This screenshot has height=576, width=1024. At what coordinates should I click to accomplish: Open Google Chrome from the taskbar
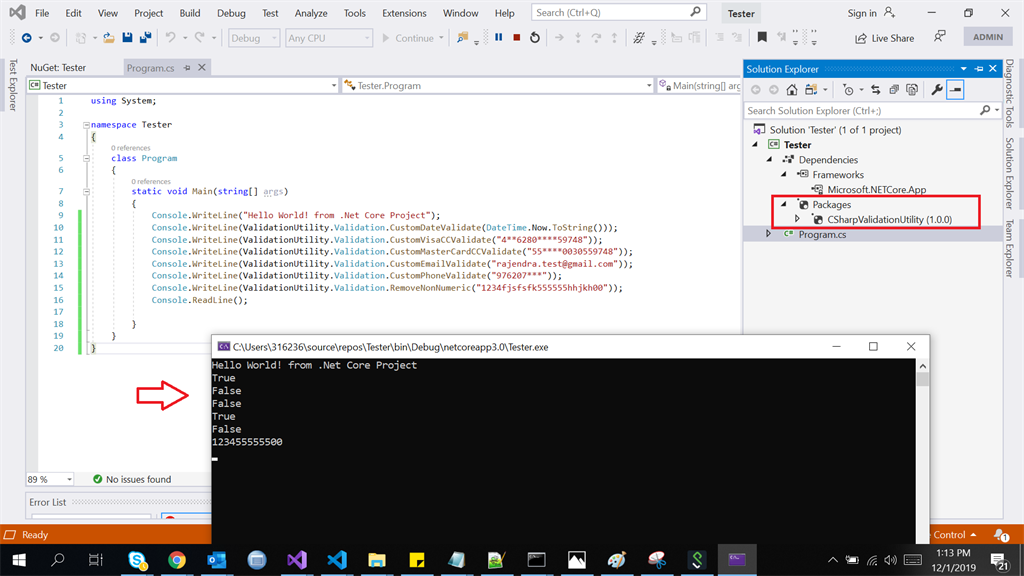[x=177, y=560]
